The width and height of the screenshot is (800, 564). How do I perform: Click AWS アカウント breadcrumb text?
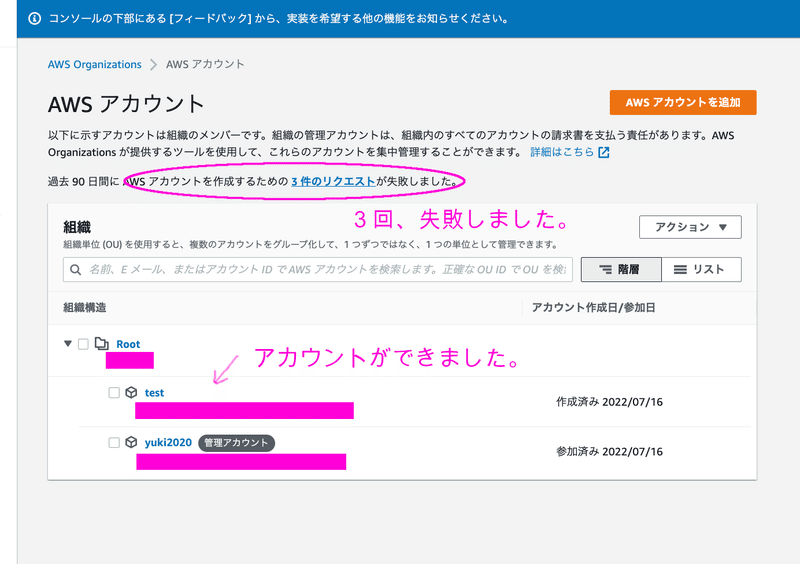coord(205,64)
